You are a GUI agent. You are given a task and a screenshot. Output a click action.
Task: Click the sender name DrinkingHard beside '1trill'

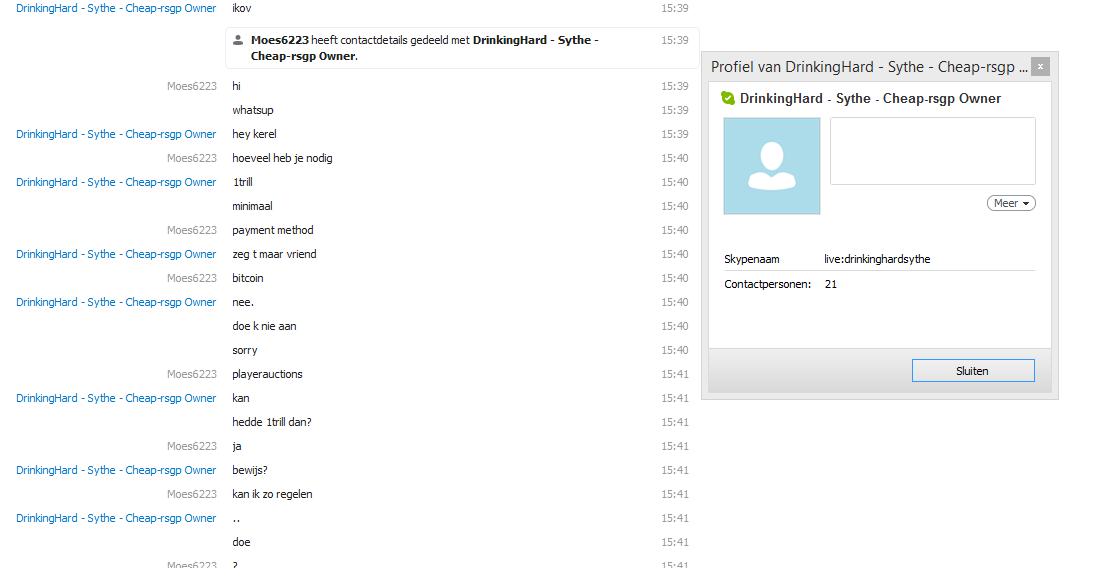click(x=116, y=182)
